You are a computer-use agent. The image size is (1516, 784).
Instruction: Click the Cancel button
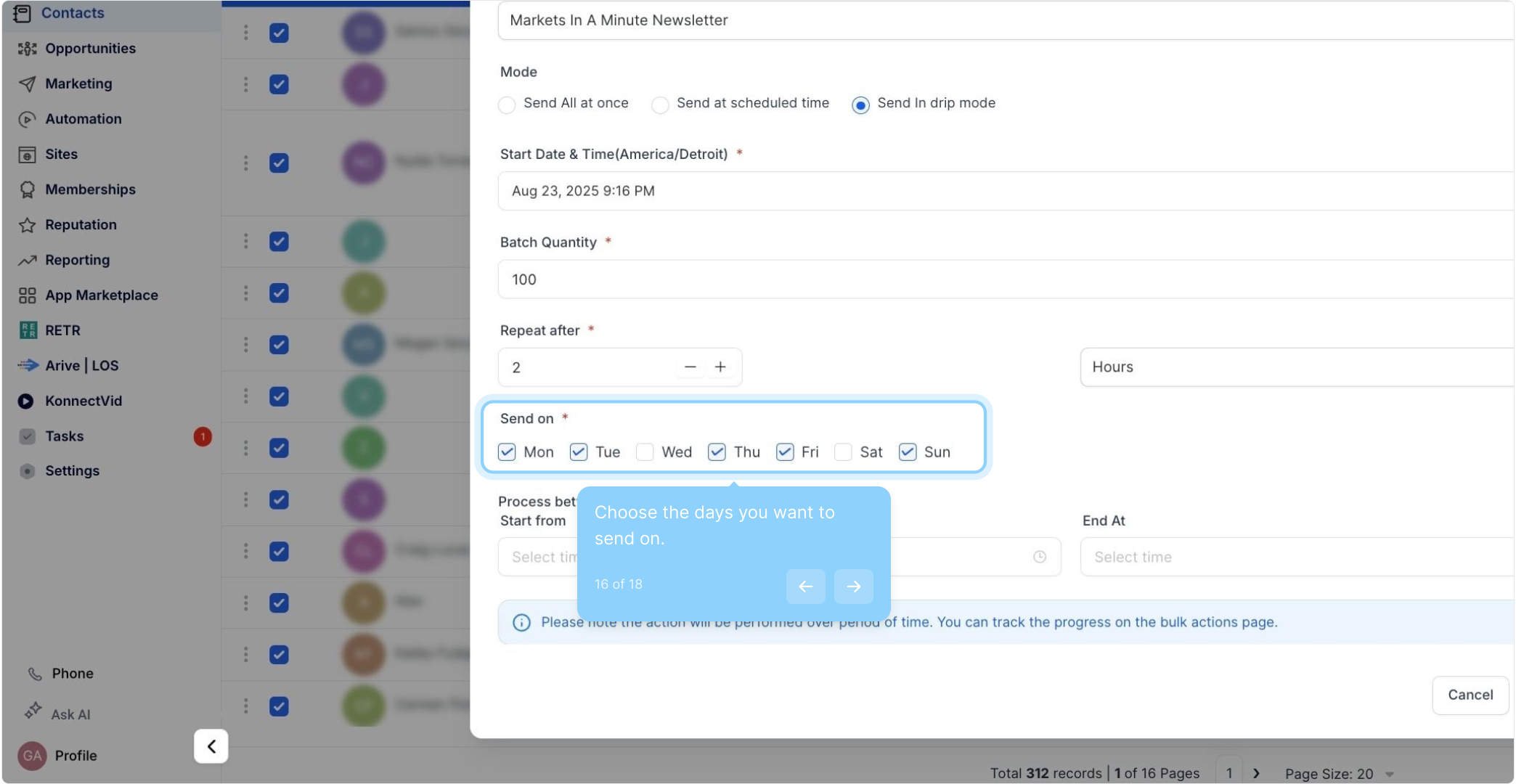click(x=1470, y=695)
